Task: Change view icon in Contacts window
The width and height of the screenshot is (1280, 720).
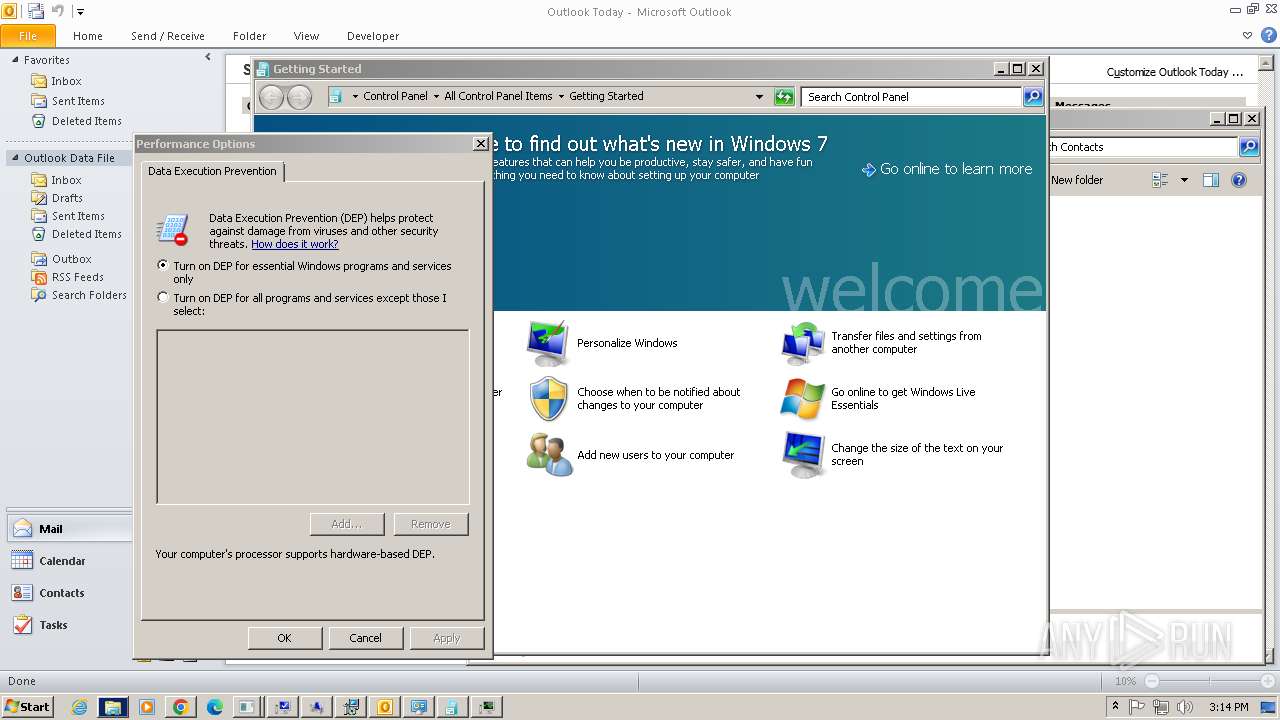Action: coord(1161,180)
